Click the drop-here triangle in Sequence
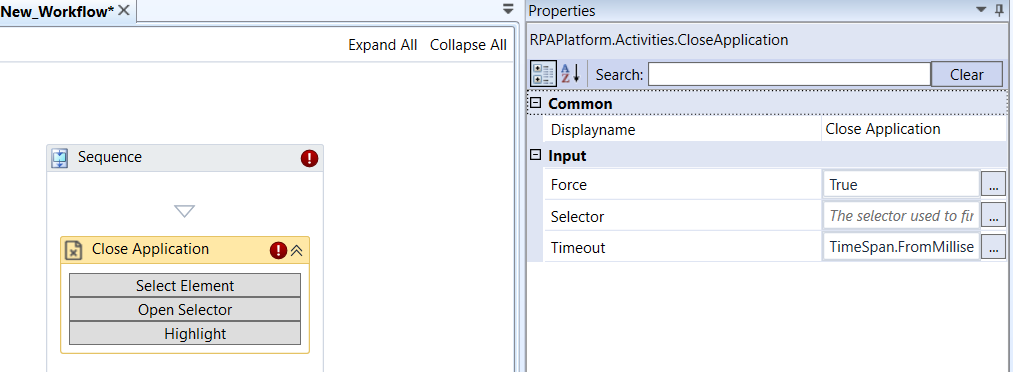Viewport: 1013px width, 372px height. pos(185,211)
